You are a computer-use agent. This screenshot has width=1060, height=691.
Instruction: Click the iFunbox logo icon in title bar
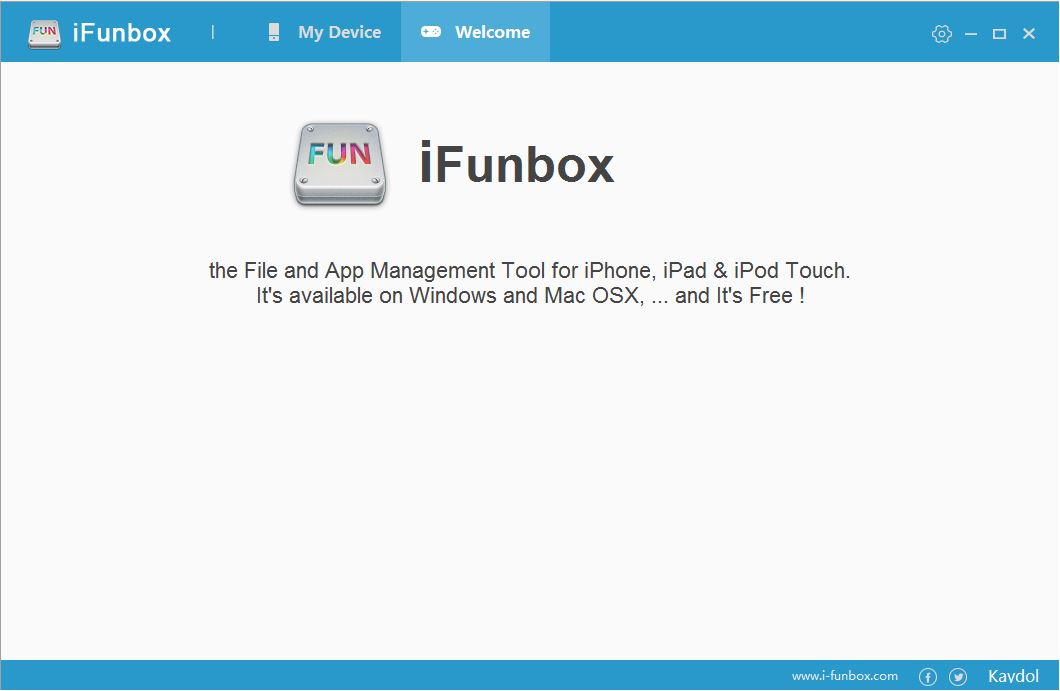(45, 33)
